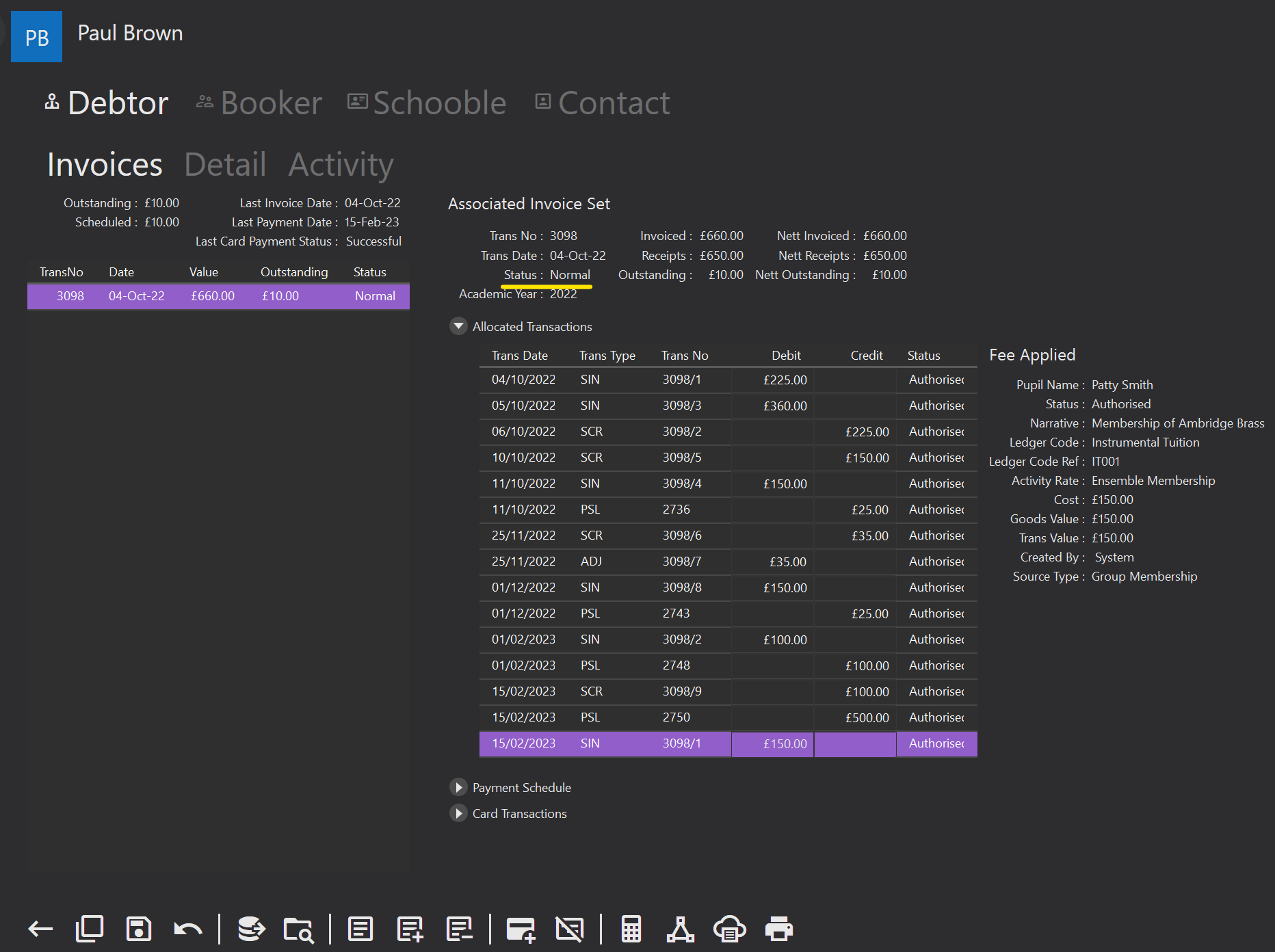Switch to the Debtor tab
The width and height of the screenshot is (1275, 952).
107,103
